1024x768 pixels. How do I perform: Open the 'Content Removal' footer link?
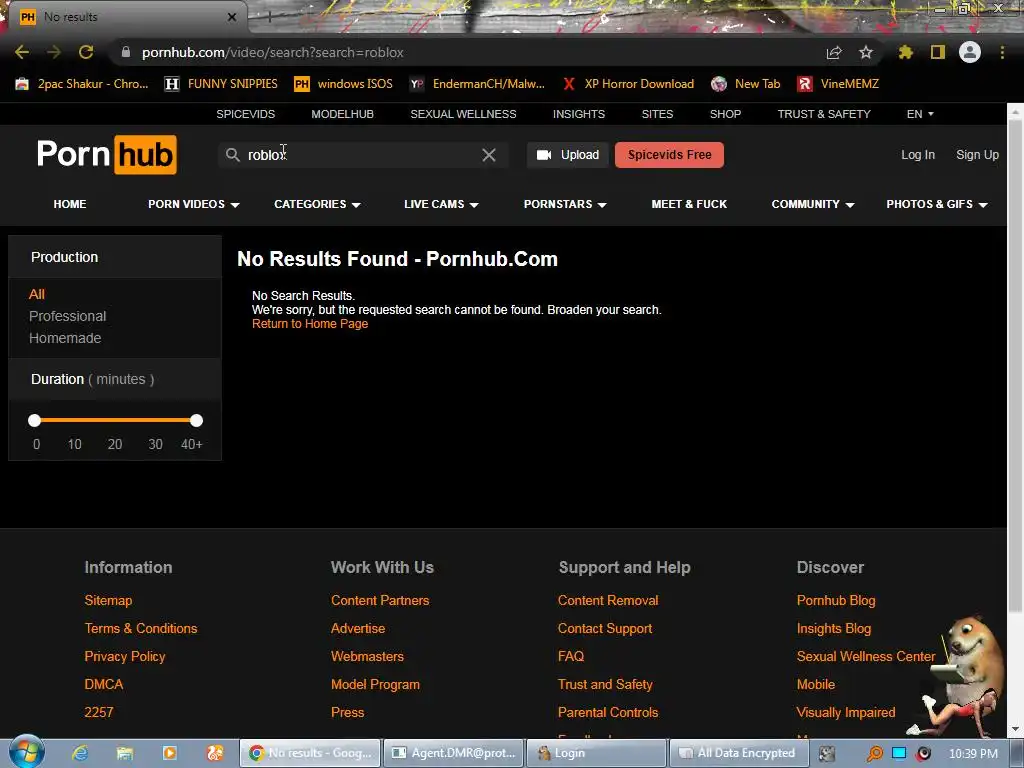click(608, 600)
